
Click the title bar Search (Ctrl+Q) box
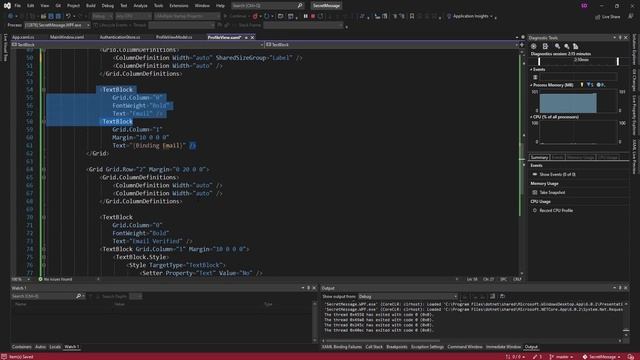(x=267, y=6)
